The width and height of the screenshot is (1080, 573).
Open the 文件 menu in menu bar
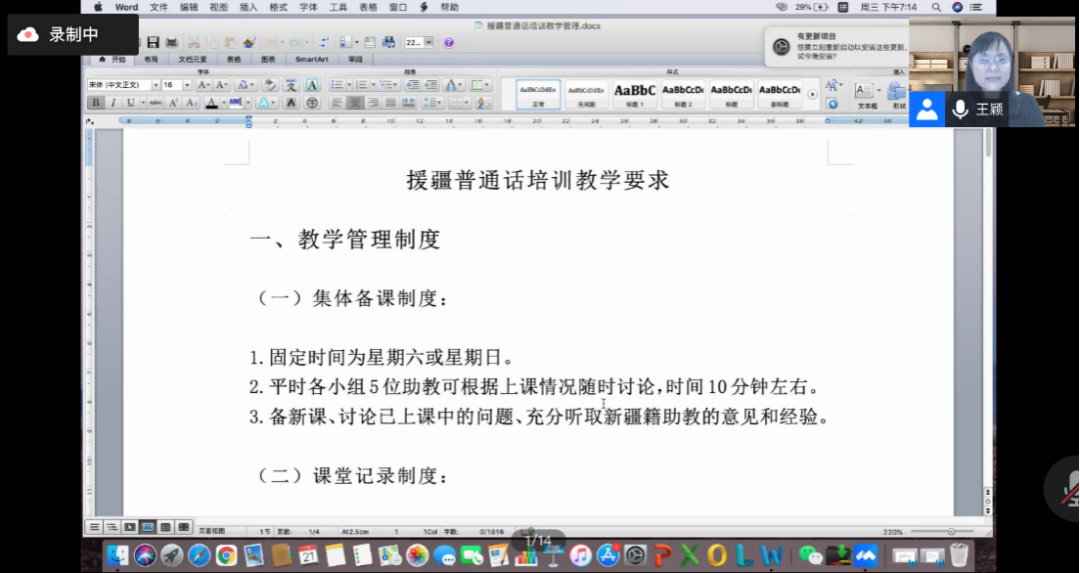tap(159, 7)
